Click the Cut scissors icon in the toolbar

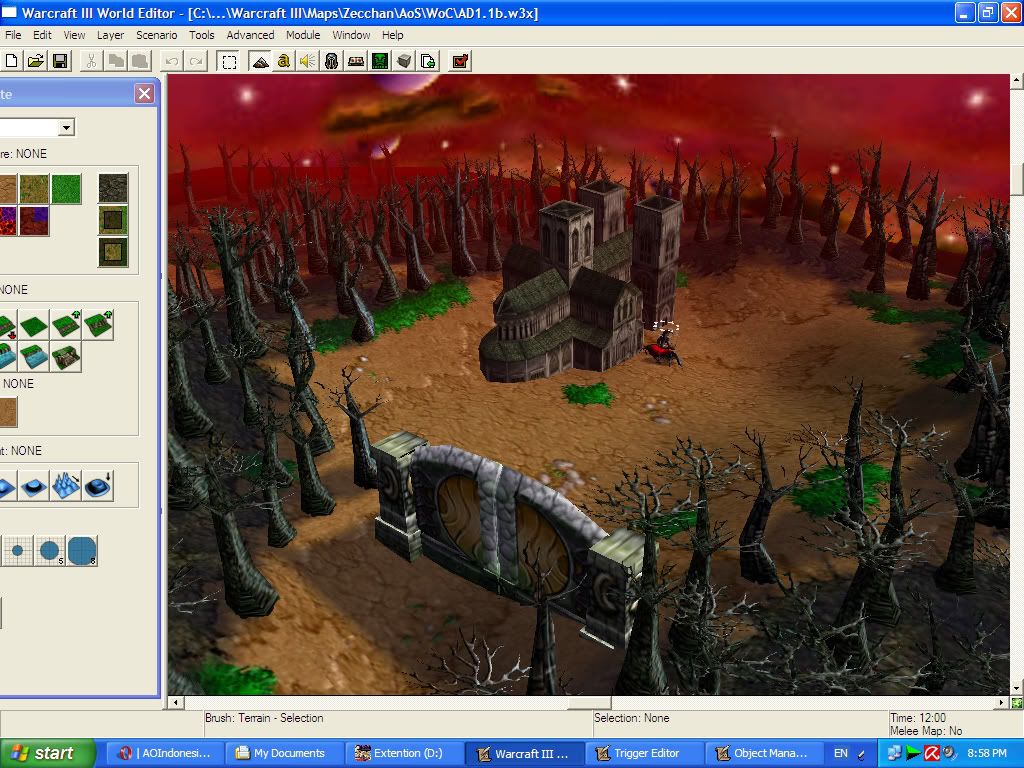pos(91,61)
